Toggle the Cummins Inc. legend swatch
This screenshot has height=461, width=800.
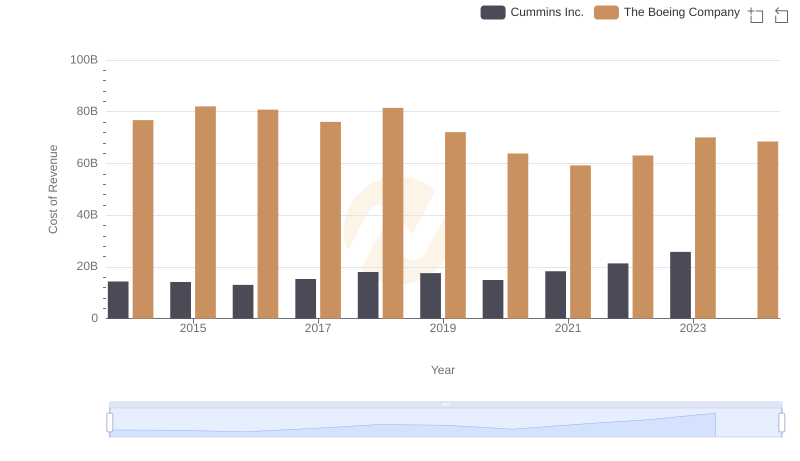pos(493,12)
